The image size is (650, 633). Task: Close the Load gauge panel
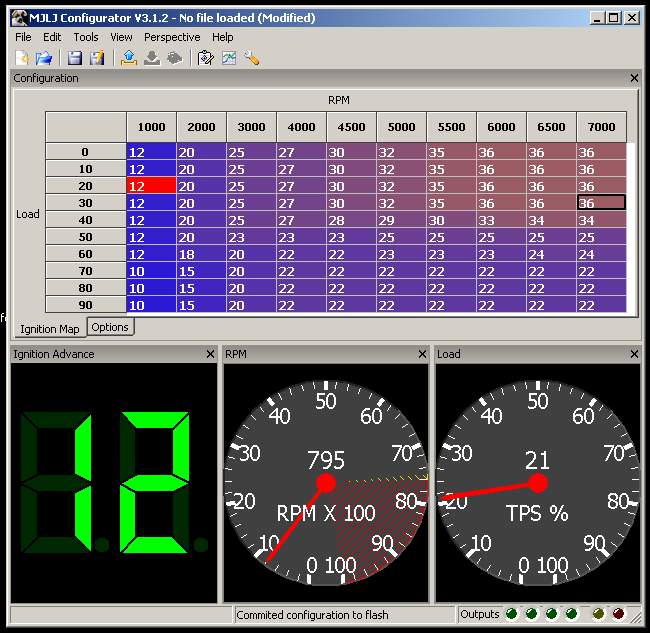pos(634,354)
